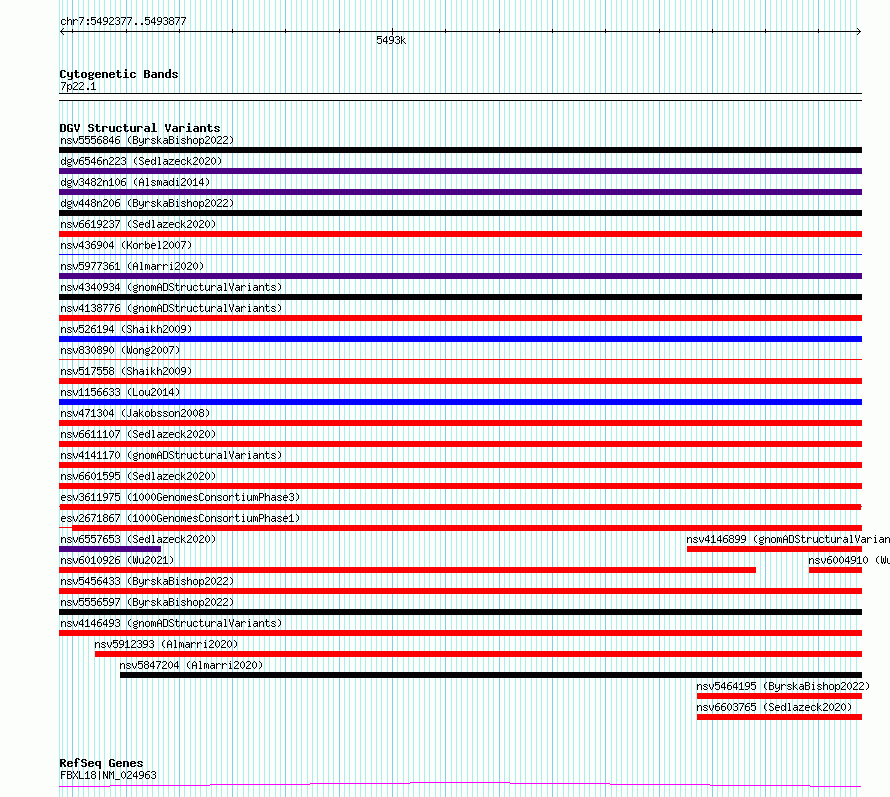Screen dimensions: 890x797
Task: Click the nsv5556846 (ByrskaBishop2022) variant label
Action: click(147, 140)
